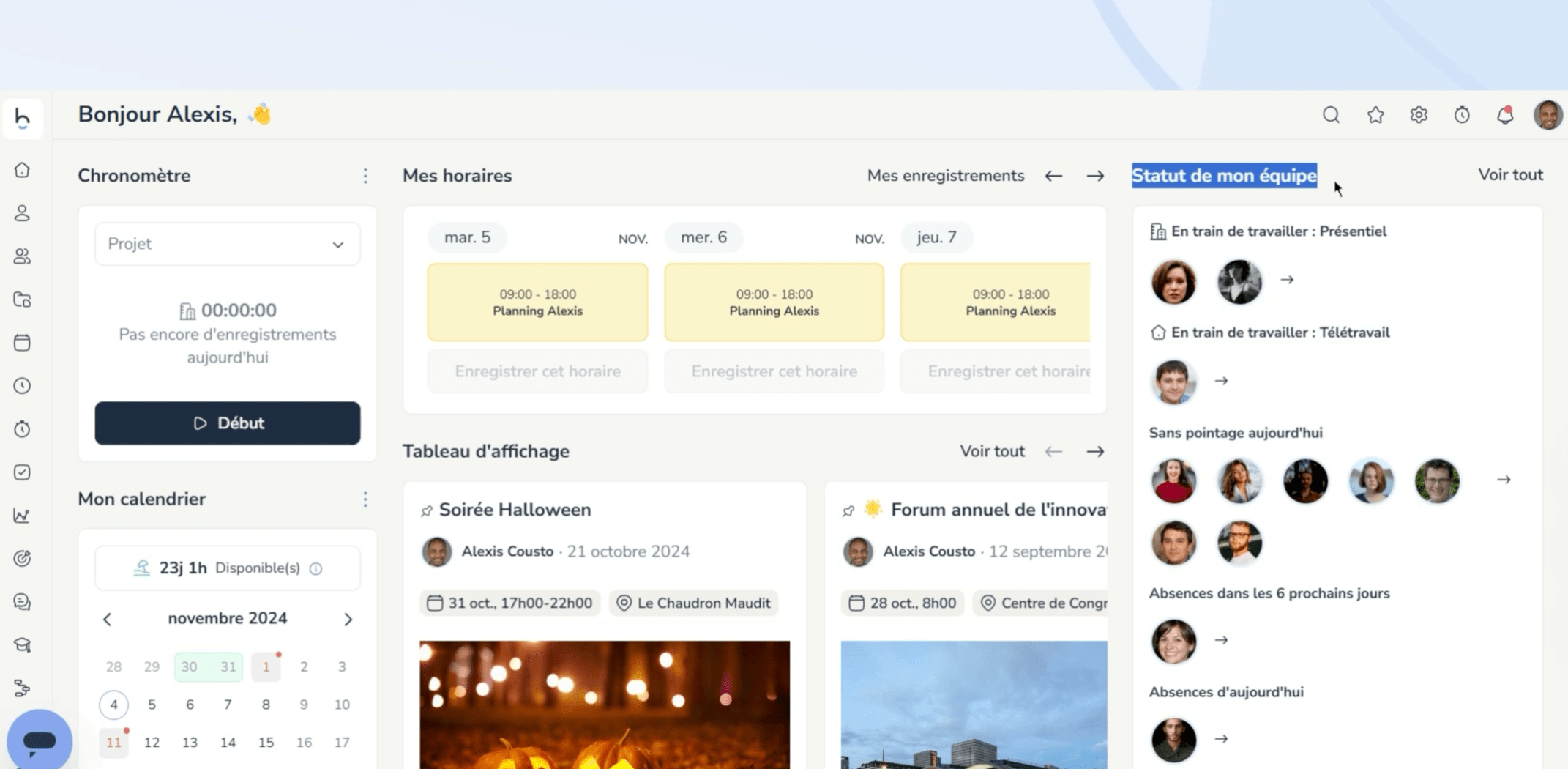Open Chronomètre three-dot options menu
Viewport: 1568px width, 769px height.
pos(365,176)
